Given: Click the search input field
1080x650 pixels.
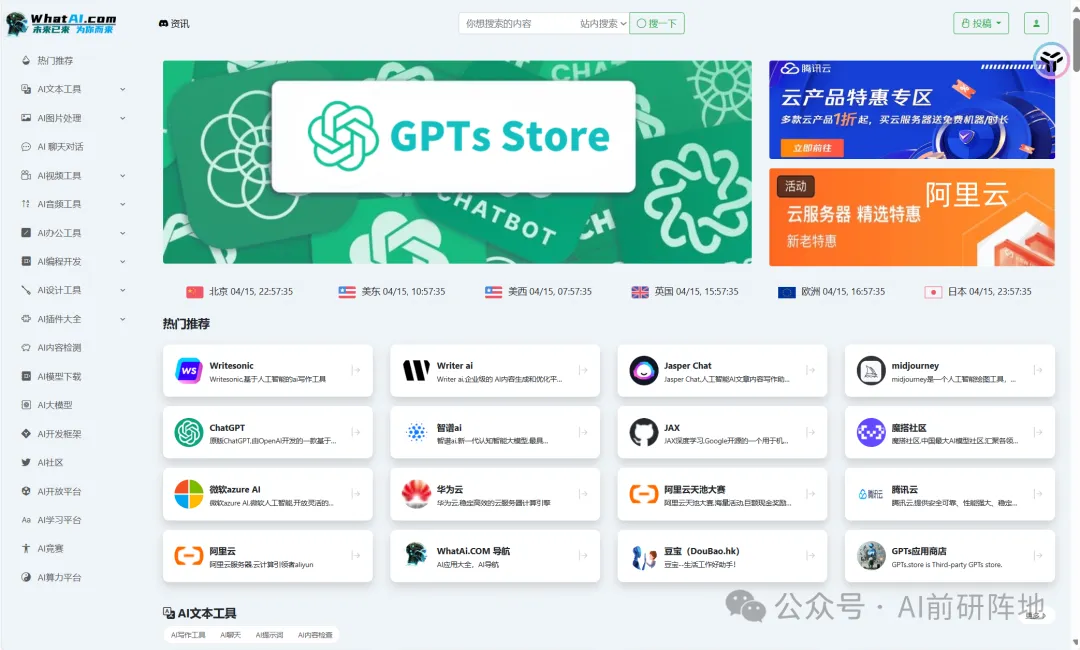Looking at the screenshot, I should [x=515, y=23].
